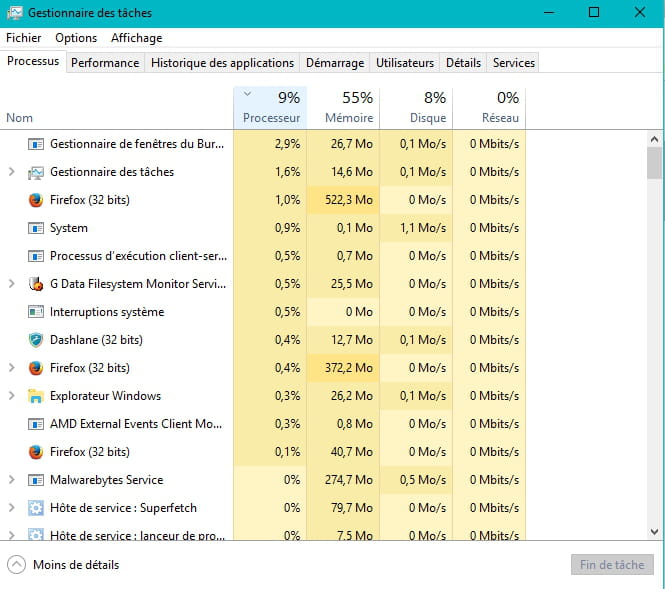Viewport: 665px width, 589px height.
Task: Select the Interruptions système icon
Action: point(36,312)
